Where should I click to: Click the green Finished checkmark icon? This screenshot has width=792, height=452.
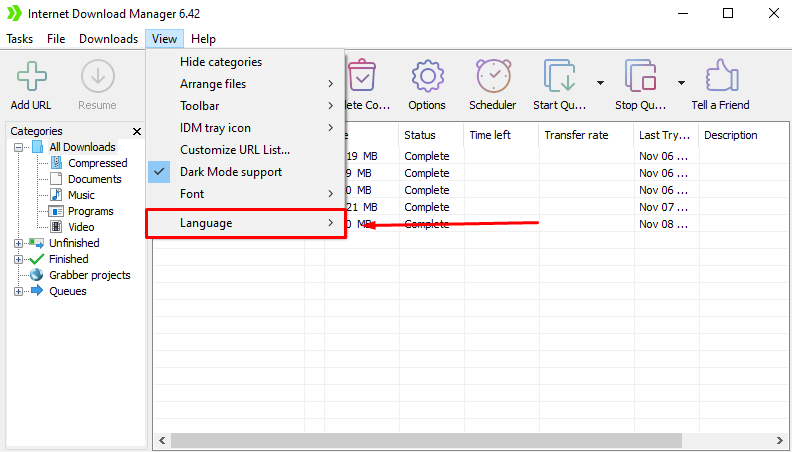coord(37,259)
